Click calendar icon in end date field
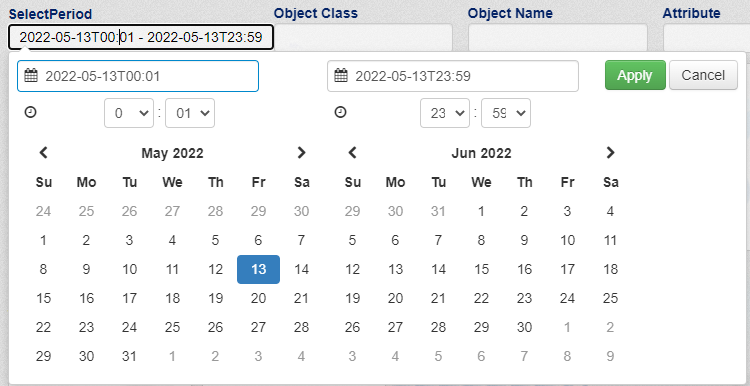The width and height of the screenshot is (750, 386). [341, 76]
